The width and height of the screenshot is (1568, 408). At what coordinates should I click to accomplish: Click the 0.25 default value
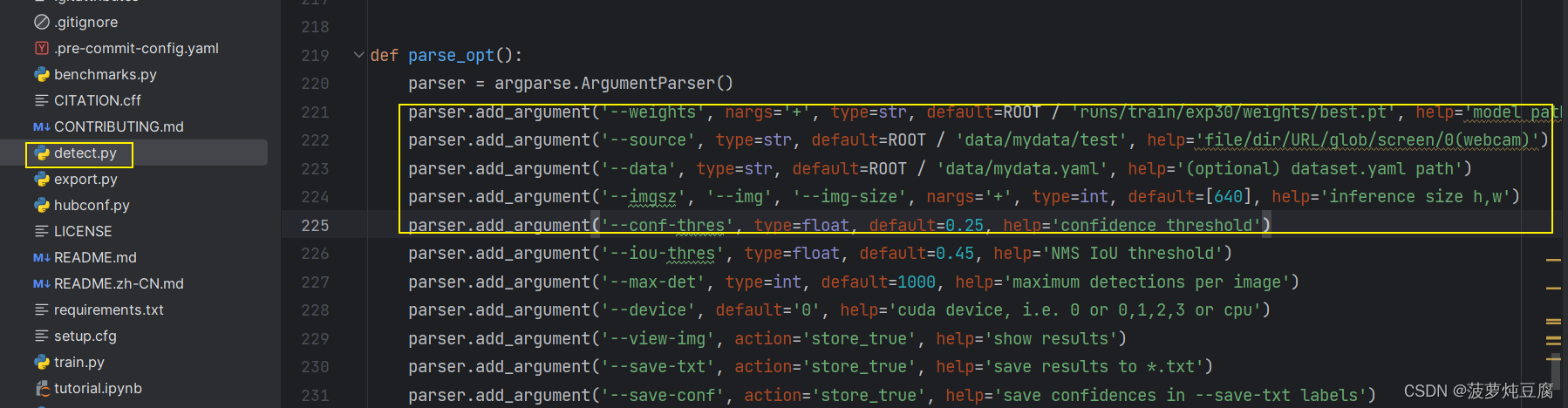[965, 226]
